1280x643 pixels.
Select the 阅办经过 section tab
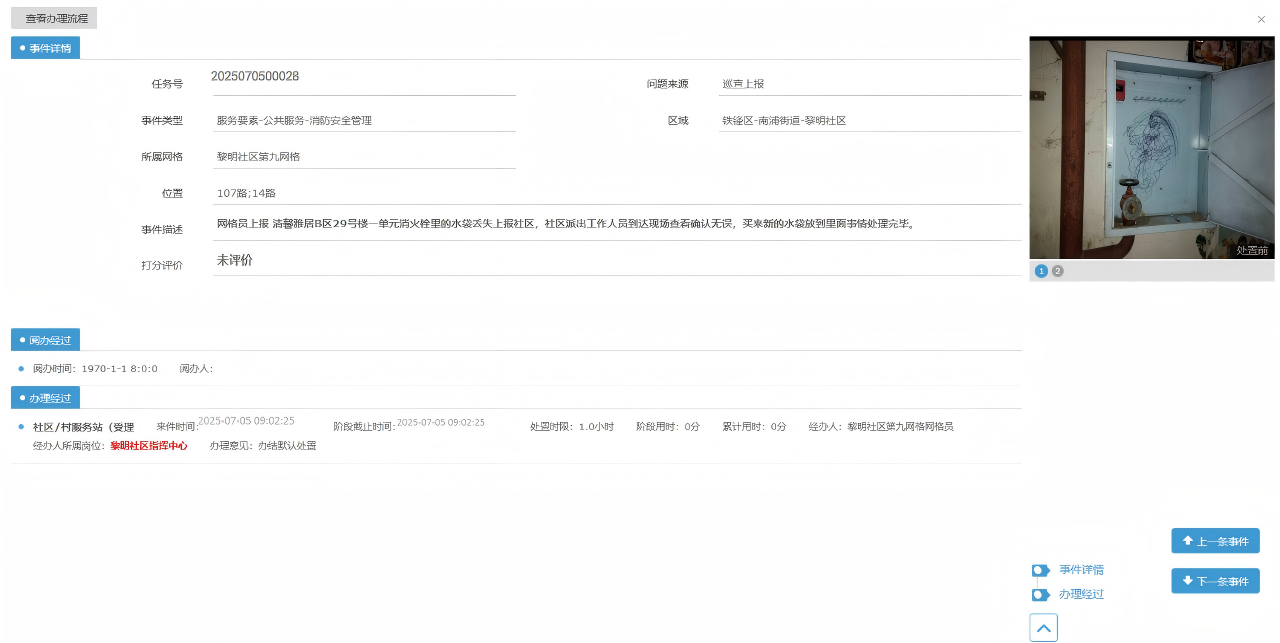pos(45,340)
